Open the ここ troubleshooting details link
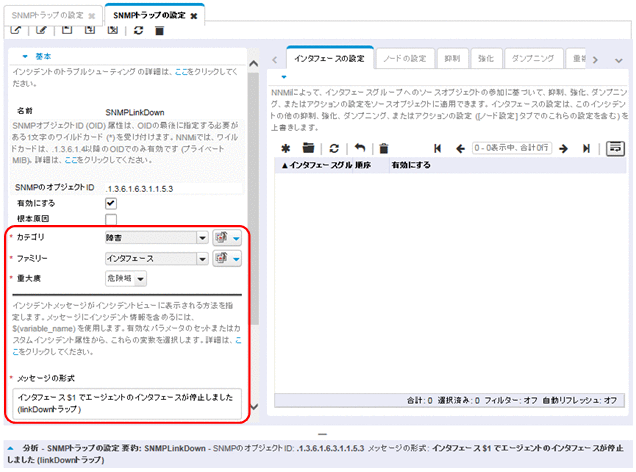Screen dimensions: 636x472 181,72
